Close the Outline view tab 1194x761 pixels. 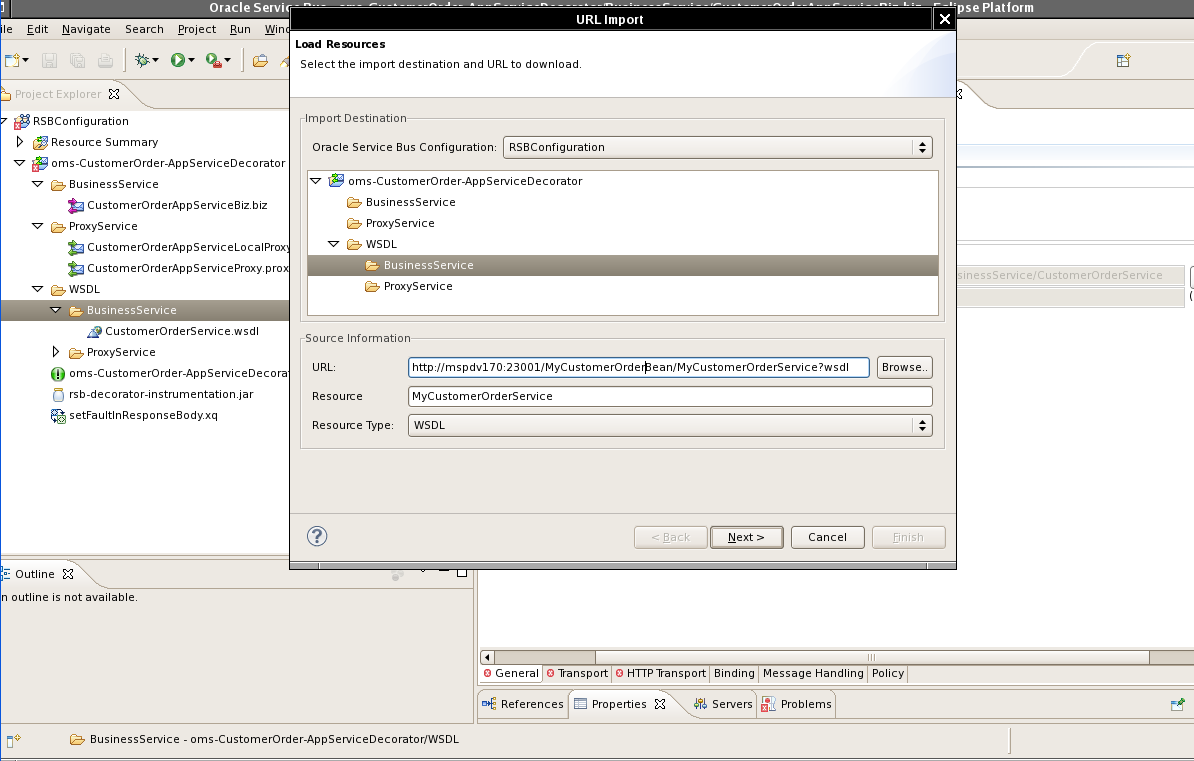point(68,574)
